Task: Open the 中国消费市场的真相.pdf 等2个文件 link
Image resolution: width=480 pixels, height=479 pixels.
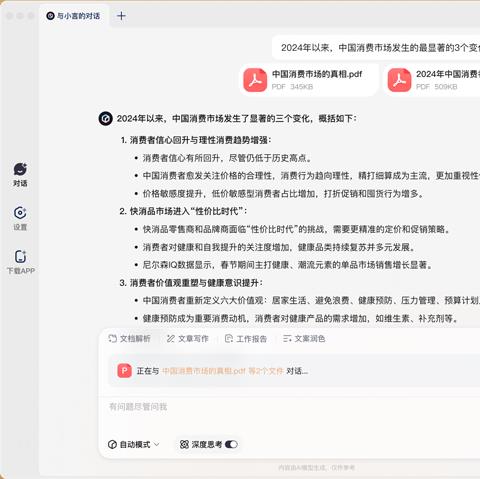Action: 223,371
